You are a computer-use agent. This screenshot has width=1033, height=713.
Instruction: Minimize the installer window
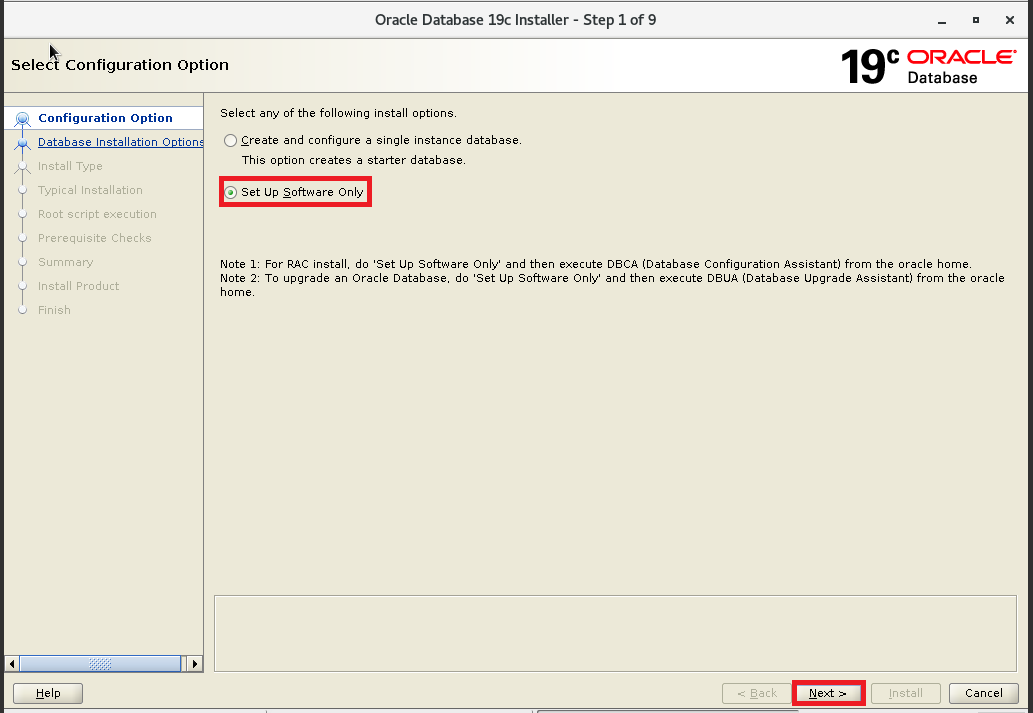942,20
